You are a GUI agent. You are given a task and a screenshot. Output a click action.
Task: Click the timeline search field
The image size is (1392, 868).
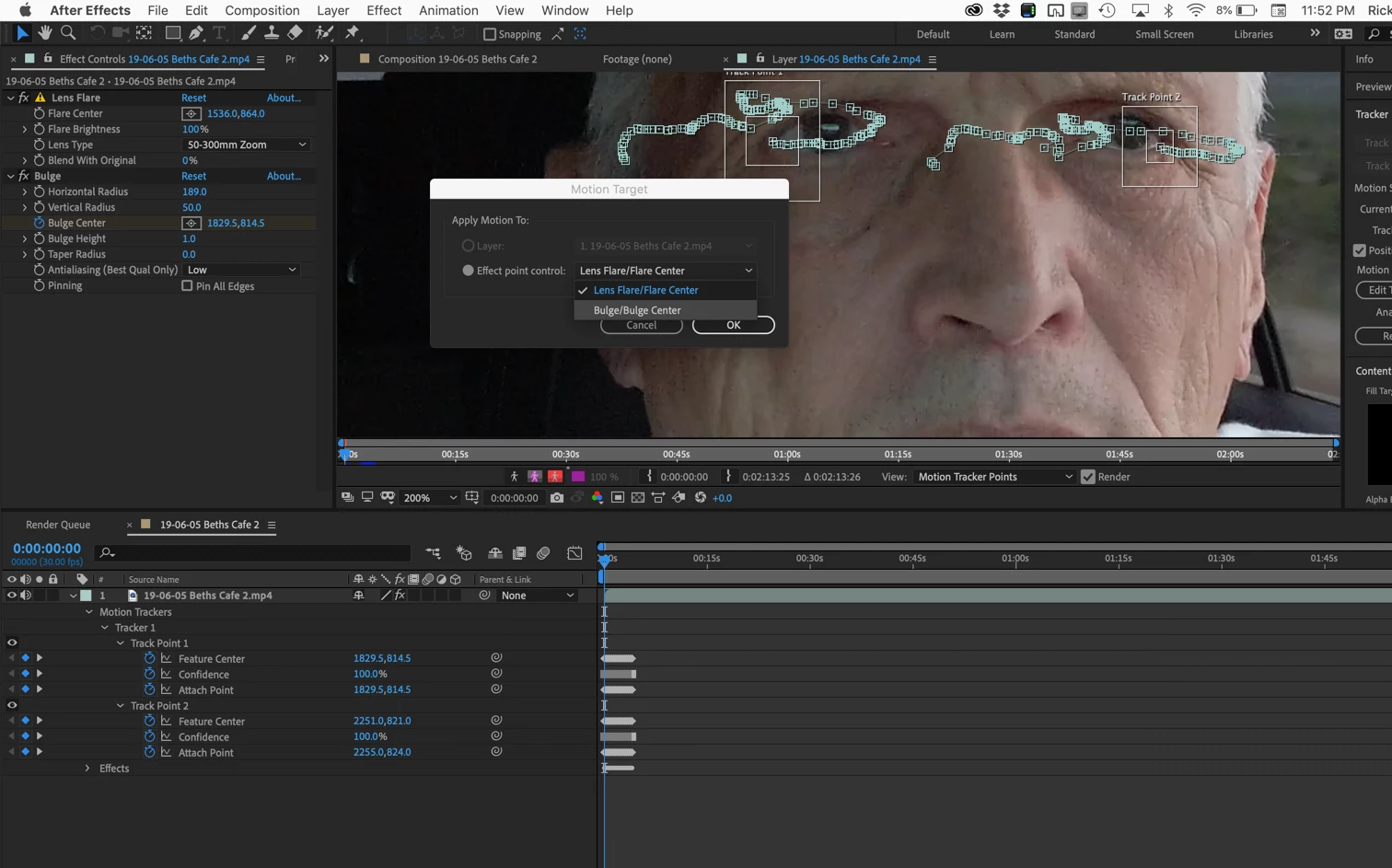point(253,552)
